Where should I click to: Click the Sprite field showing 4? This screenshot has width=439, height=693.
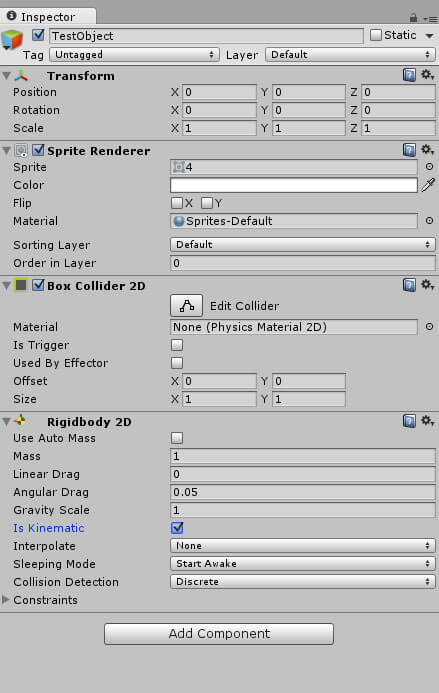coord(294,167)
